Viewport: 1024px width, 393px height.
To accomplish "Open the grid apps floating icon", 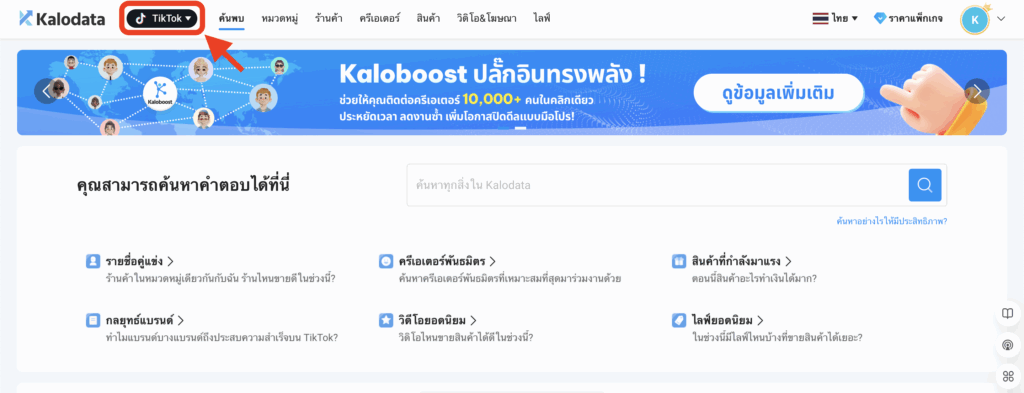I will pyautogui.click(x=1008, y=376).
